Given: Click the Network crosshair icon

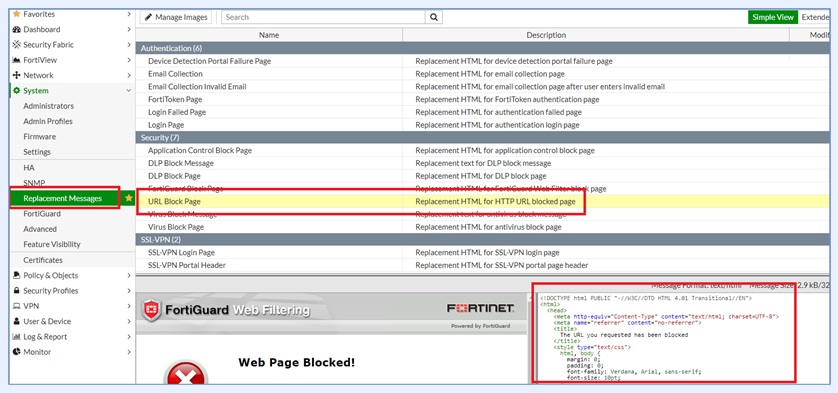Looking at the screenshot, I should click(16, 75).
